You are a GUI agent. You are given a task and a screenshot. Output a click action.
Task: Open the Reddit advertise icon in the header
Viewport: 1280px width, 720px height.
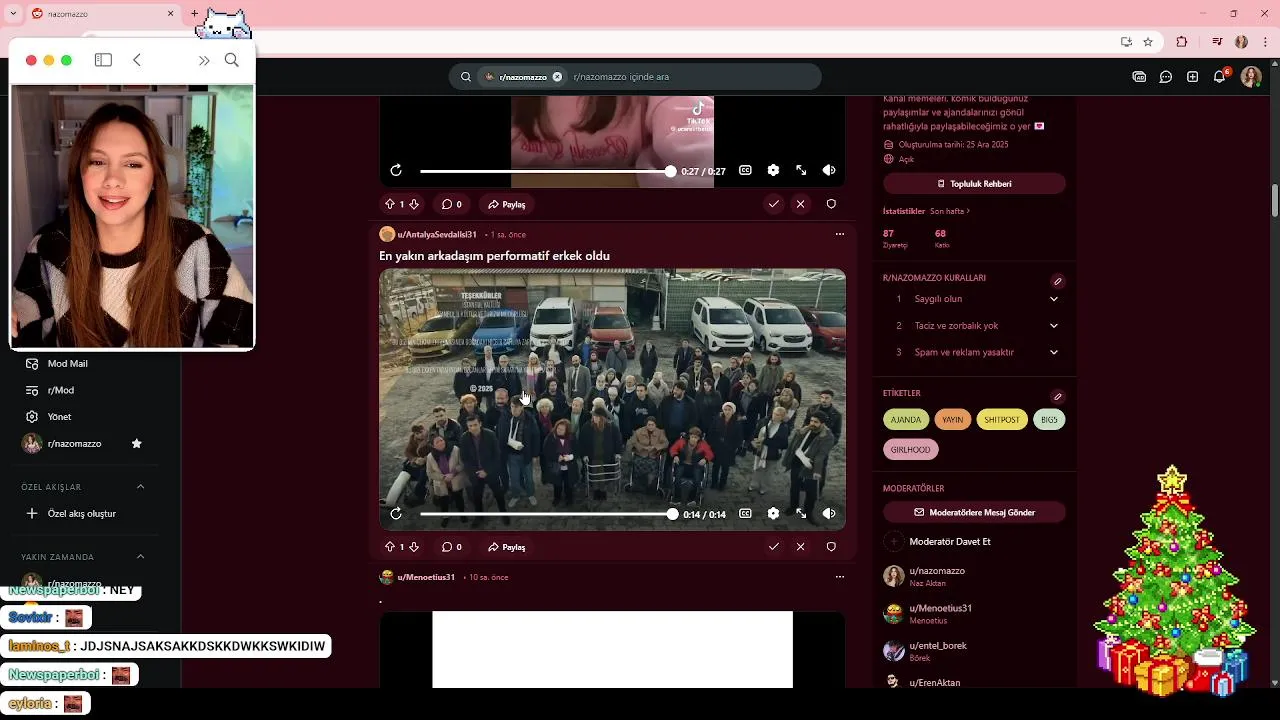coord(1139,77)
